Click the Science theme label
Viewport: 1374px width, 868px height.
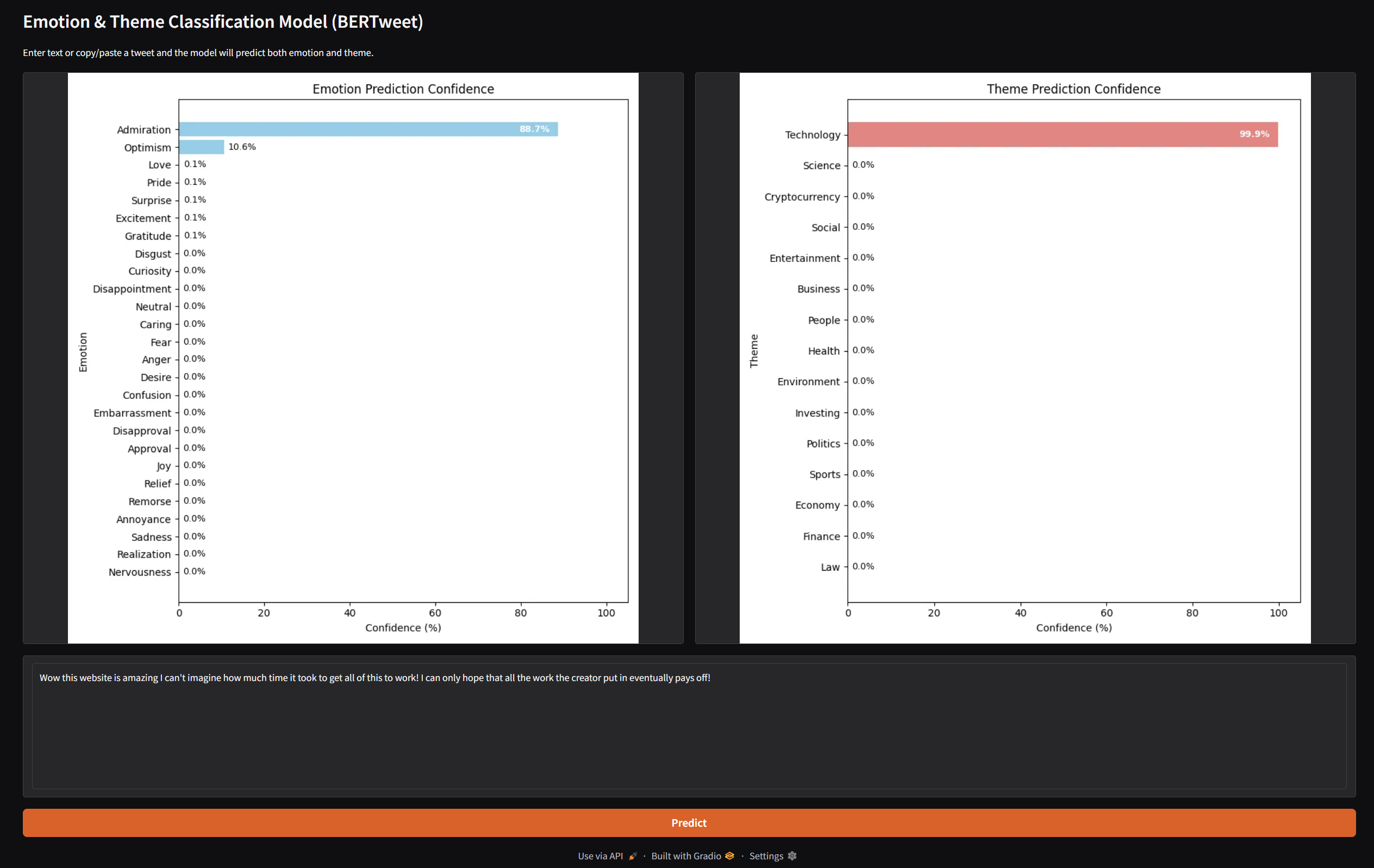(x=822, y=165)
